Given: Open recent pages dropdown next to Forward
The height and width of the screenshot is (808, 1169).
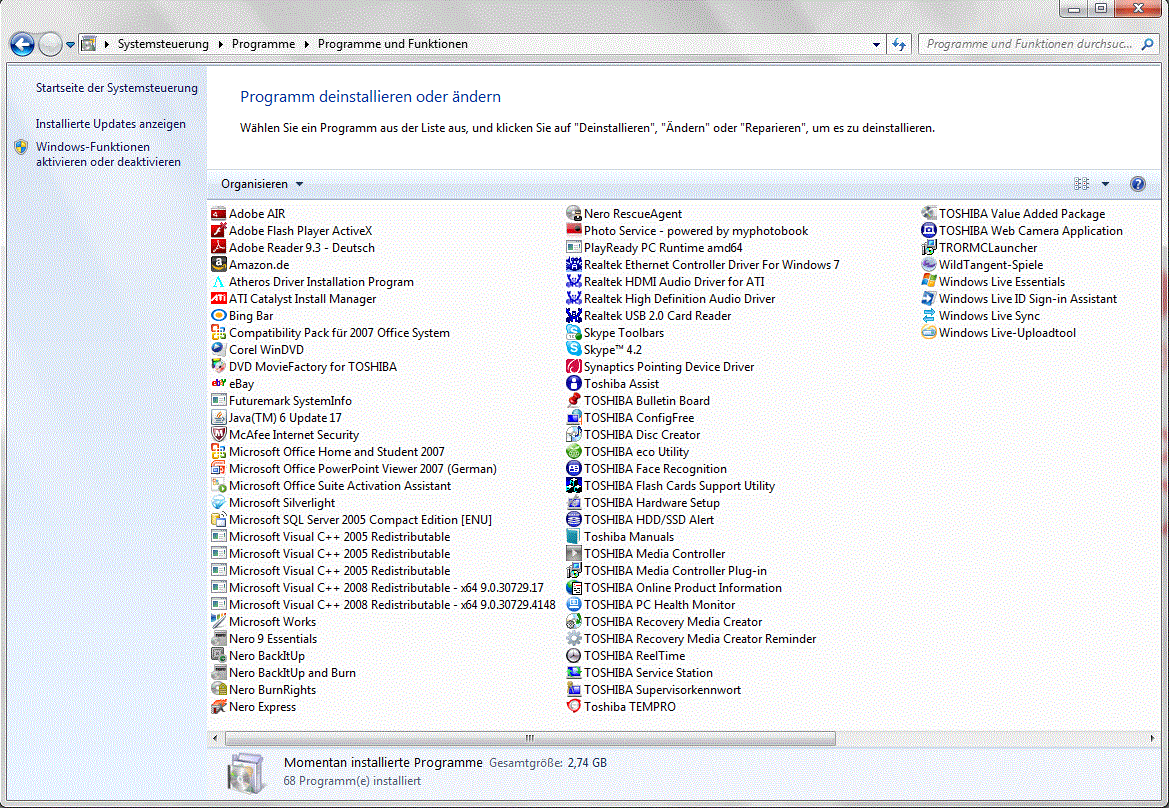Looking at the screenshot, I should pyautogui.click(x=70, y=45).
